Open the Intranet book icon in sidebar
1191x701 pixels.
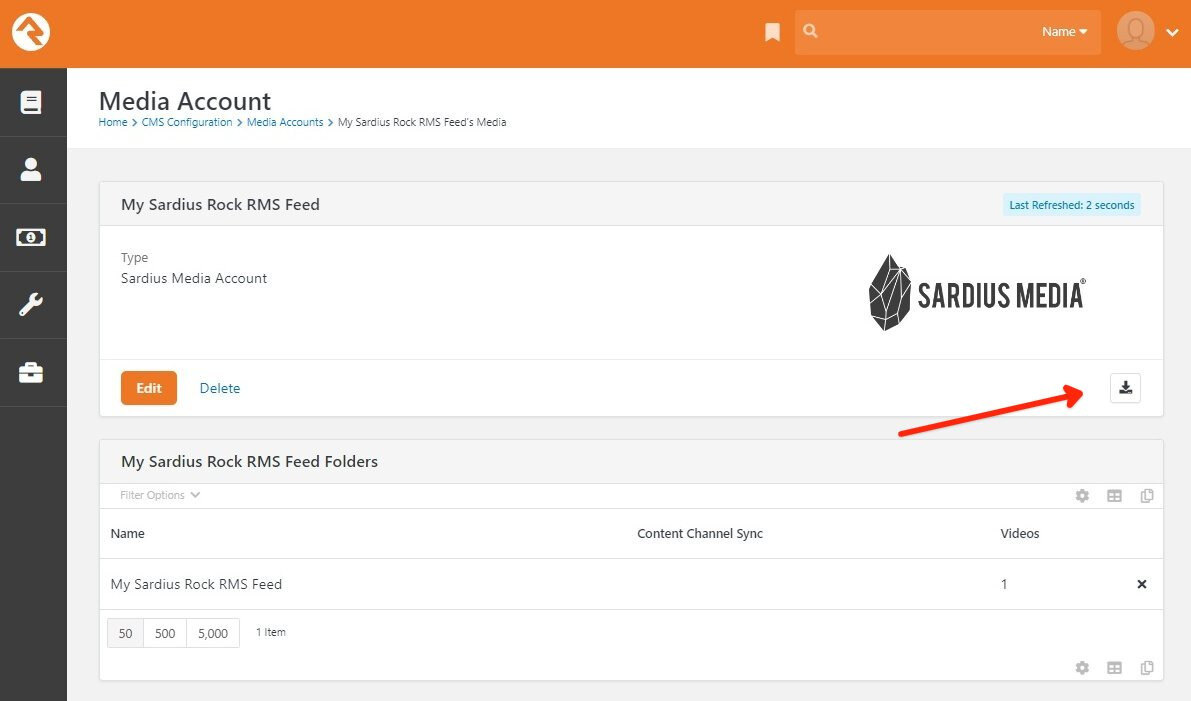[30, 102]
